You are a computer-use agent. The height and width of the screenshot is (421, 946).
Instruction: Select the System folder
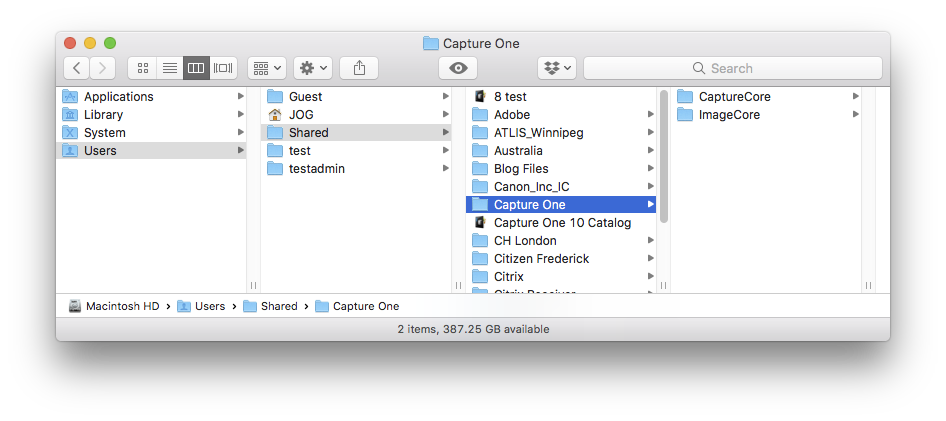[151, 133]
